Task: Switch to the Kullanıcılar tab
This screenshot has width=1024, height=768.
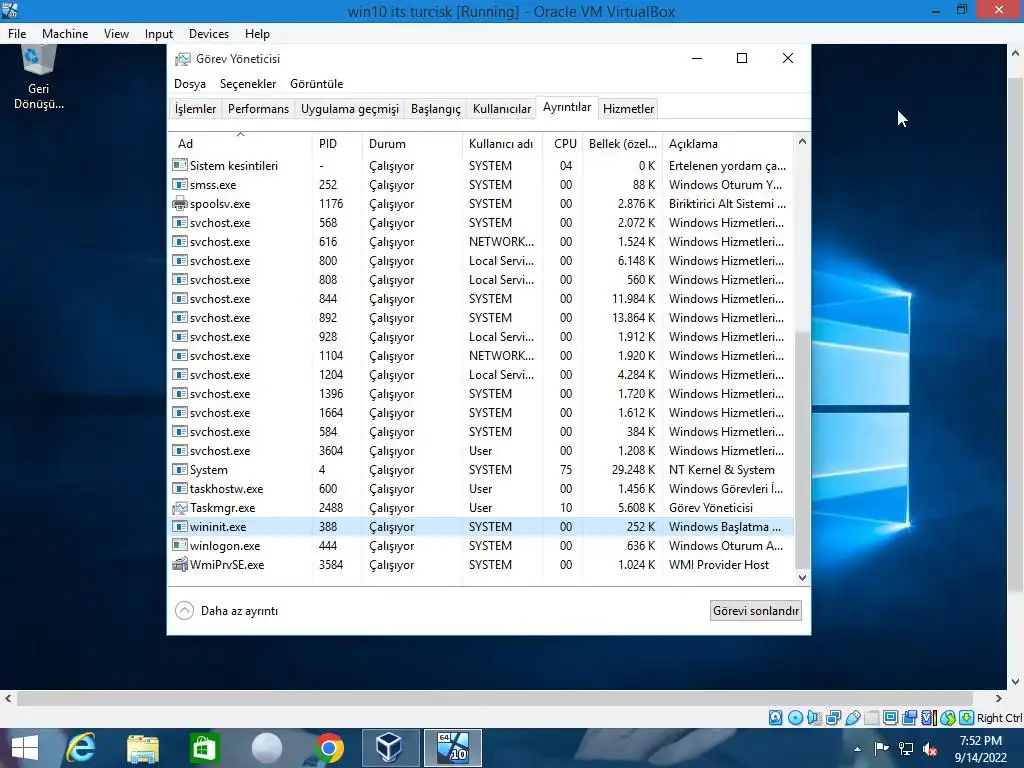Action: click(x=502, y=108)
